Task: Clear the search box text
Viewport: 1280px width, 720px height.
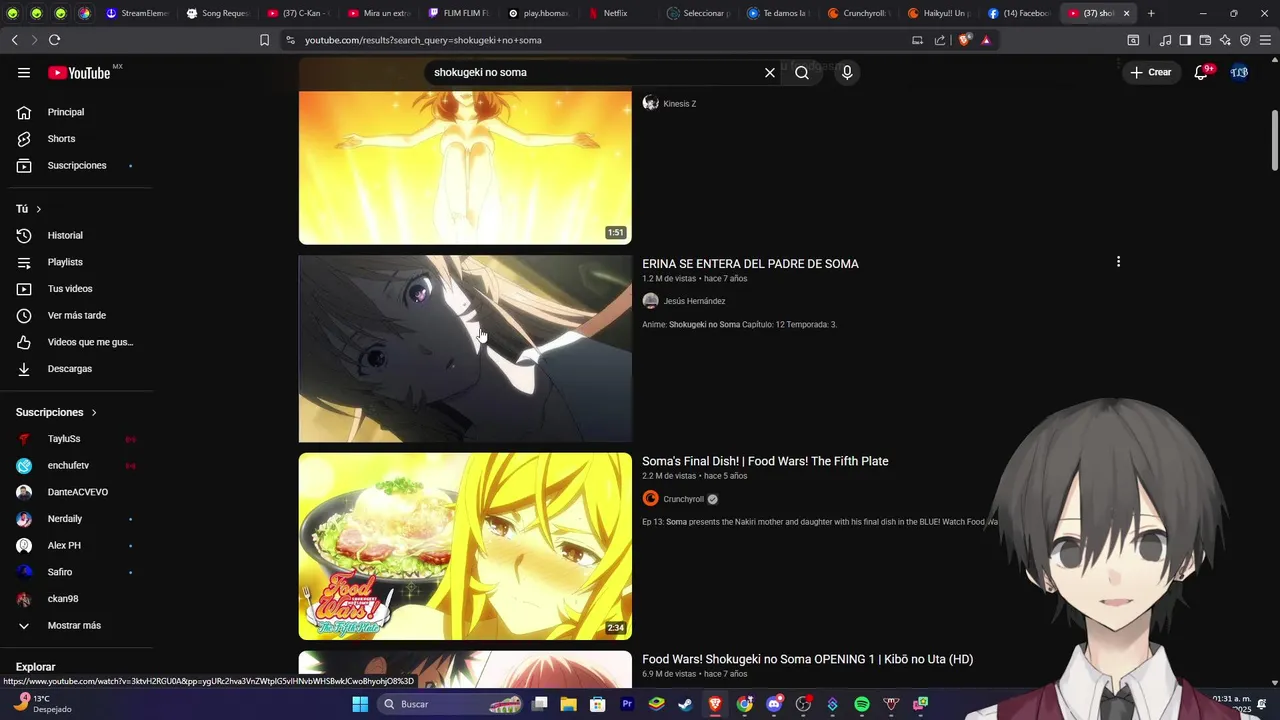Action: point(770,72)
